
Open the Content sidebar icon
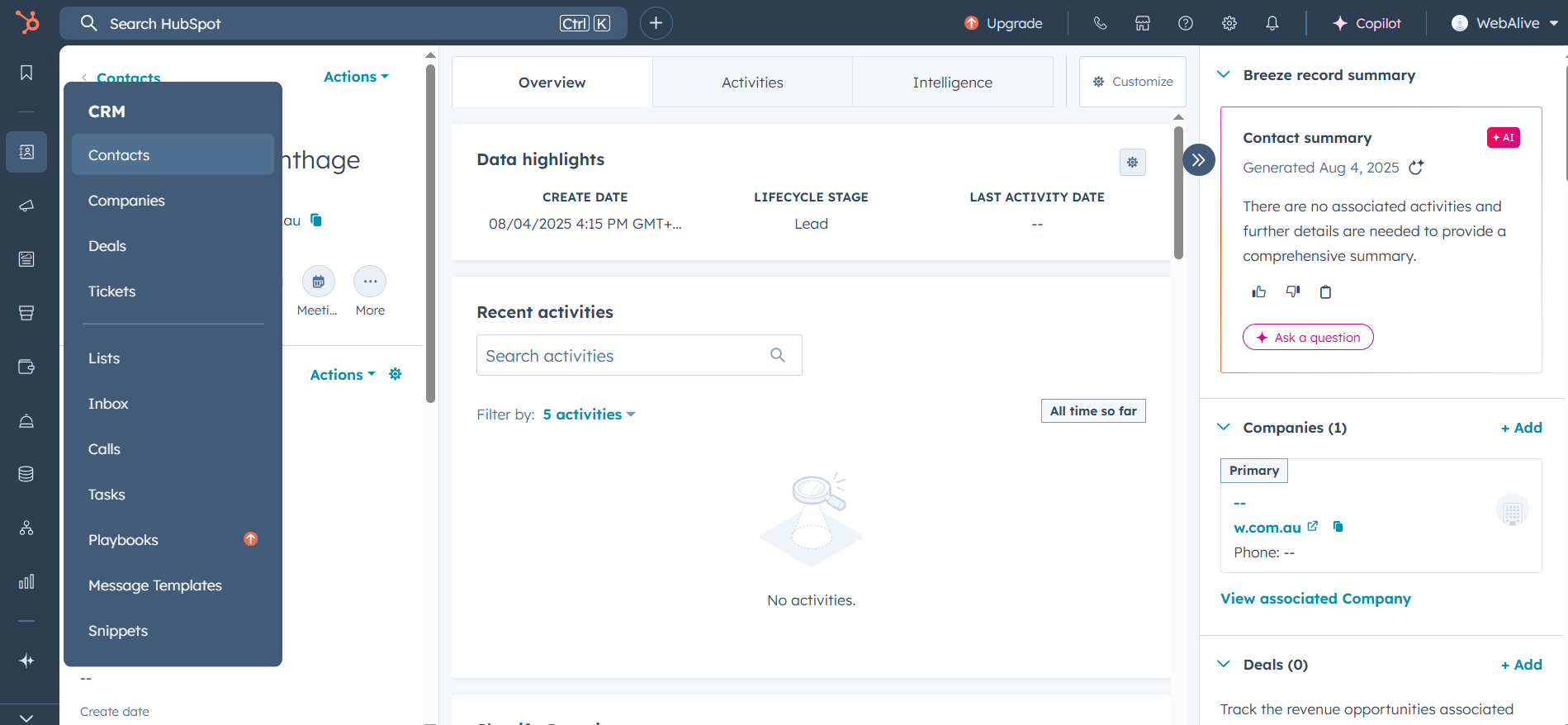coord(26,259)
